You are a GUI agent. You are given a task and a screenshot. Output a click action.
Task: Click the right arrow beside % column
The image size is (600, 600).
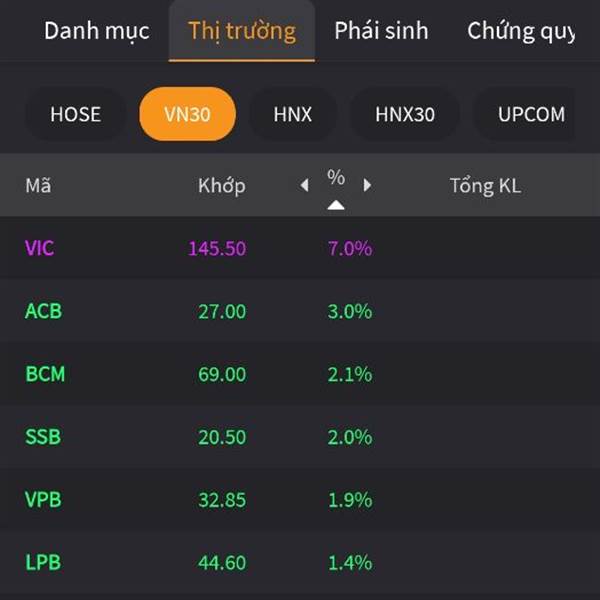coord(367,185)
